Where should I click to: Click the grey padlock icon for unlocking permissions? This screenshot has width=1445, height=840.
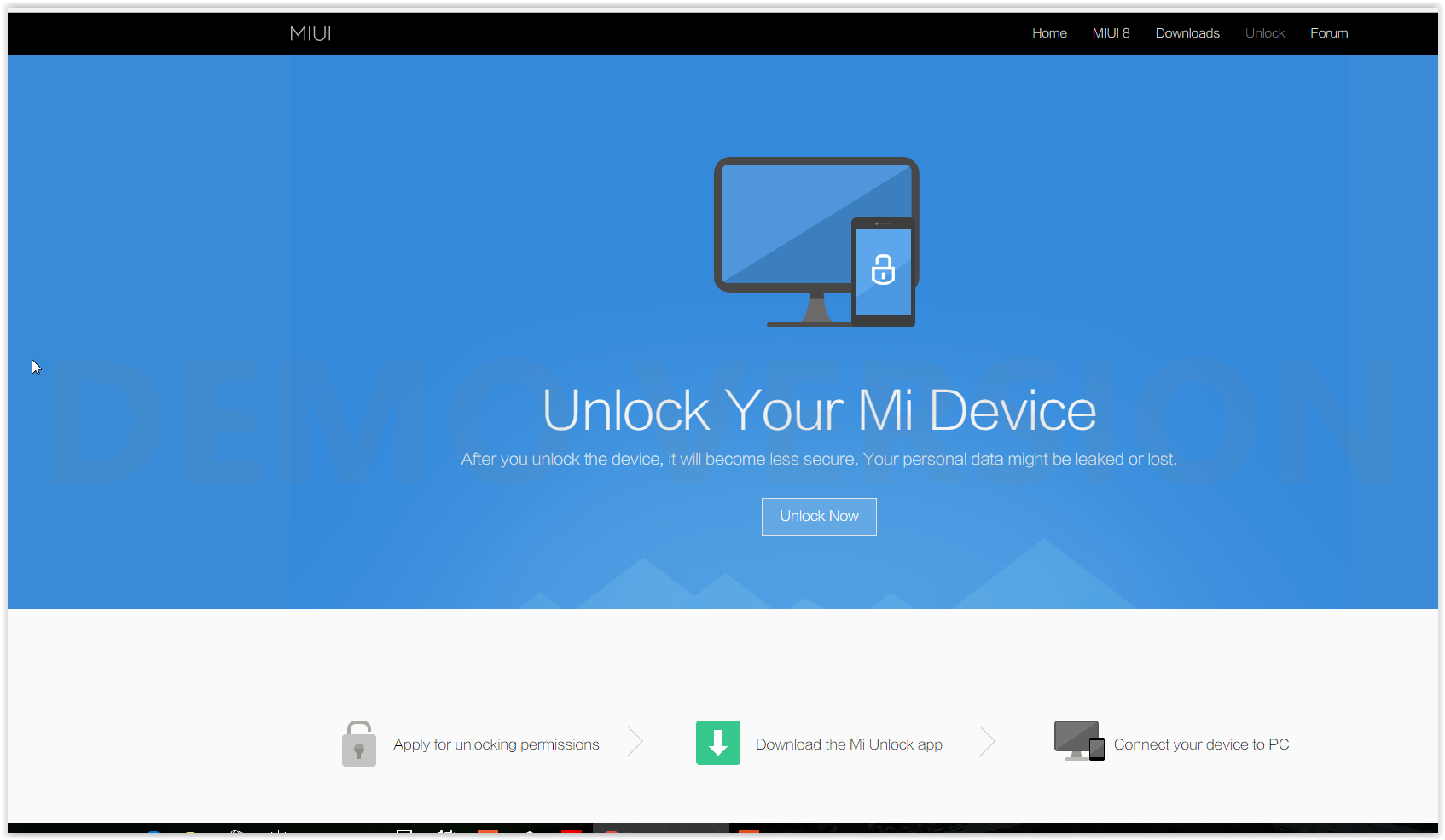(359, 744)
